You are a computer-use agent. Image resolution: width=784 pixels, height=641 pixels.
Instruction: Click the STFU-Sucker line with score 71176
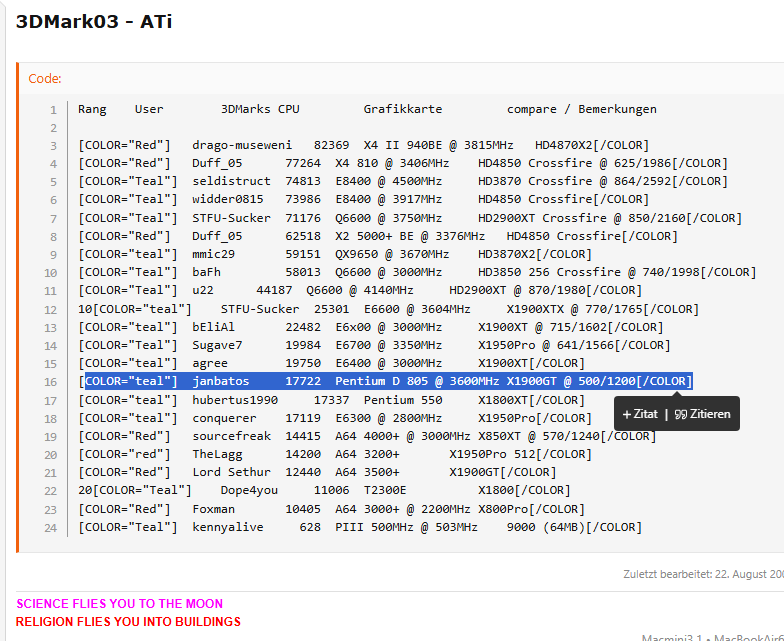(x=410, y=218)
